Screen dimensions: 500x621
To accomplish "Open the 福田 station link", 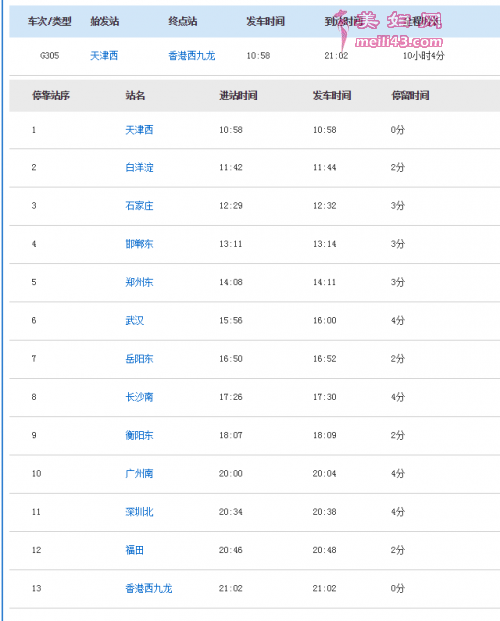I will pos(135,550).
